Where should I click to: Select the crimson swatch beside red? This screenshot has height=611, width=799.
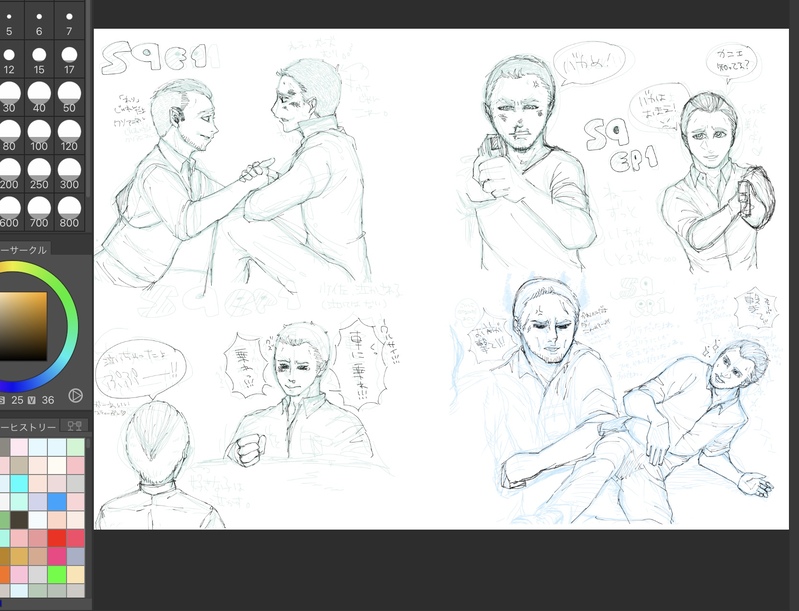click(75, 538)
